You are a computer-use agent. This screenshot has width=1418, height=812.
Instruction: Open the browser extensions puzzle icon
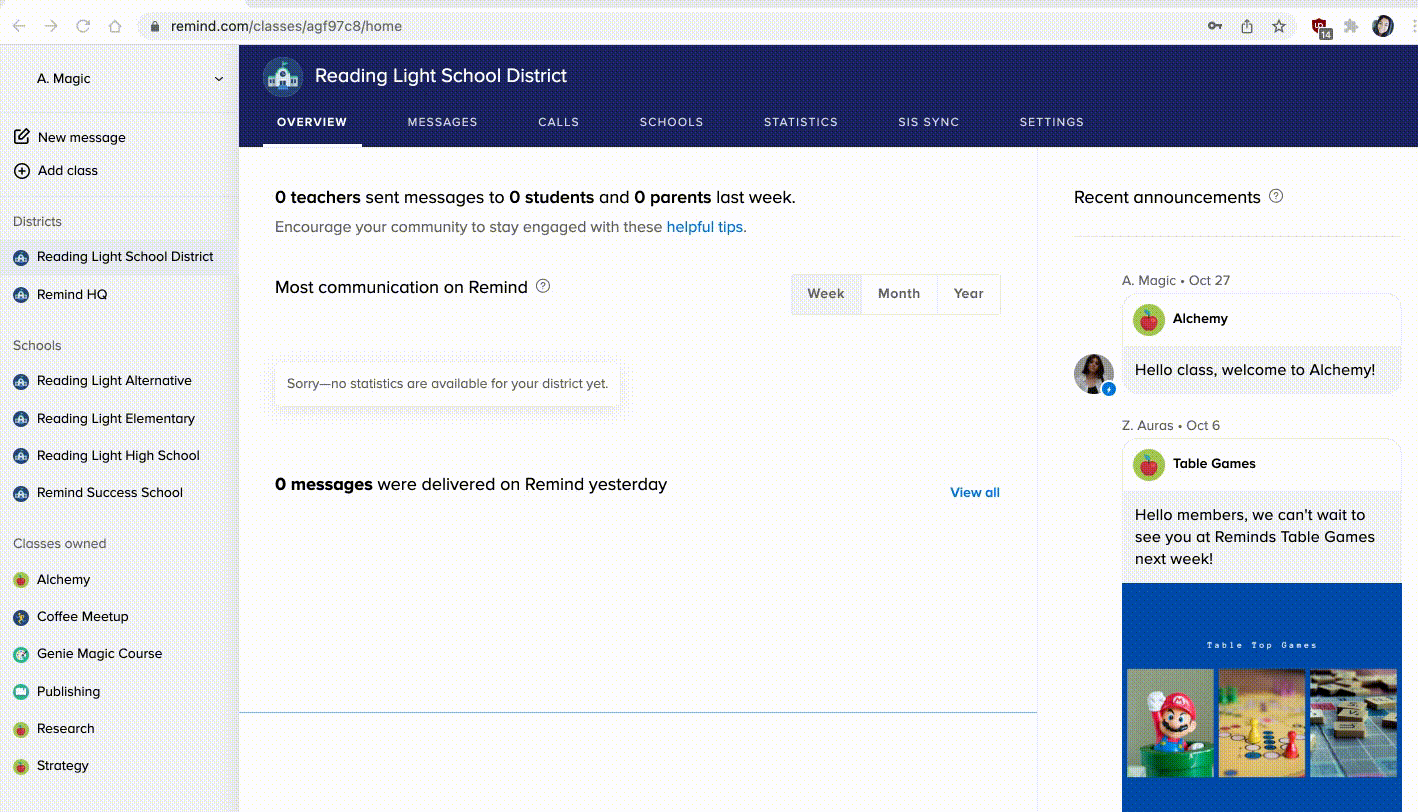point(1351,26)
